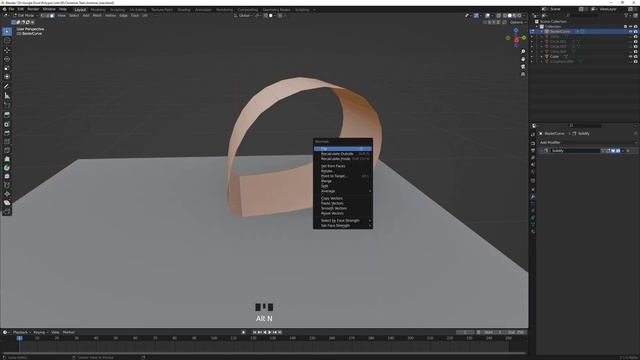Select the Extrude Region tool
The width and height of the screenshot is (640, 360).
[7, 115]
